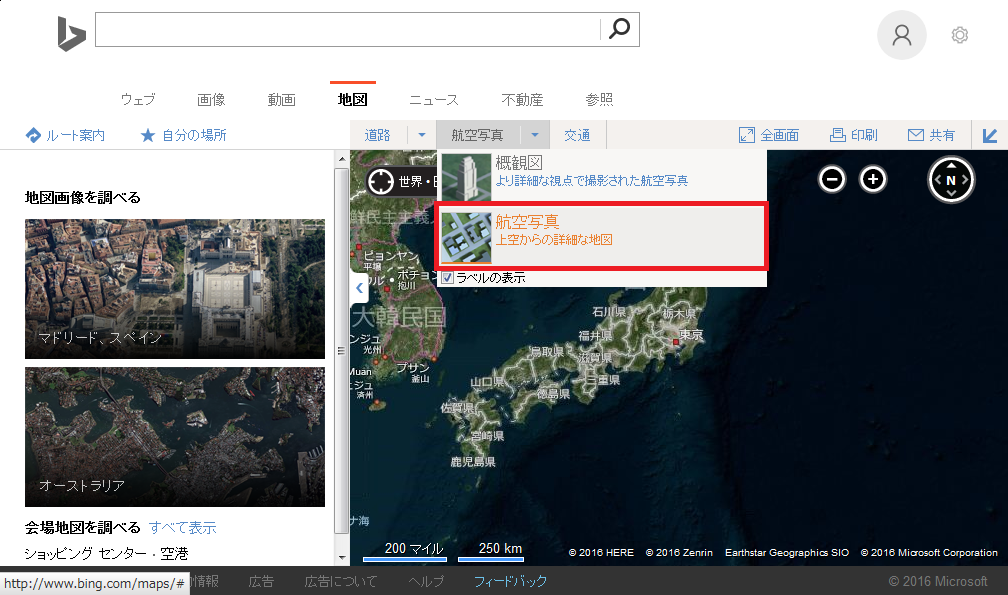1008x595 pixels.
Task: Click the ショッピング センター・空港 text
Action: tap(106, 553)
